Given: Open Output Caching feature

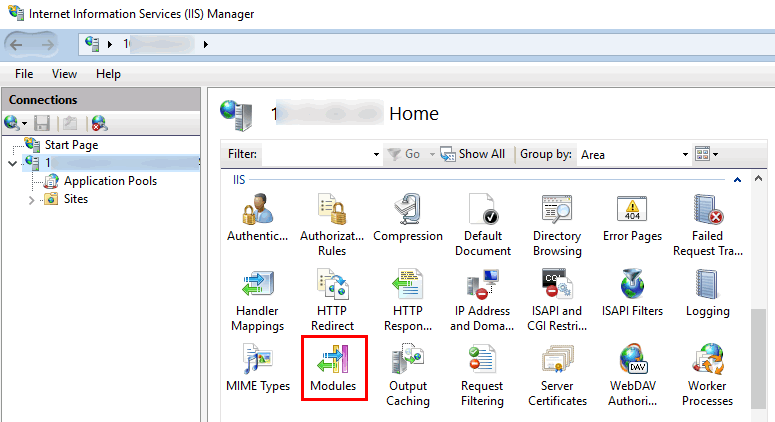Looking at the screenshot, I should (x=408, y=375).
